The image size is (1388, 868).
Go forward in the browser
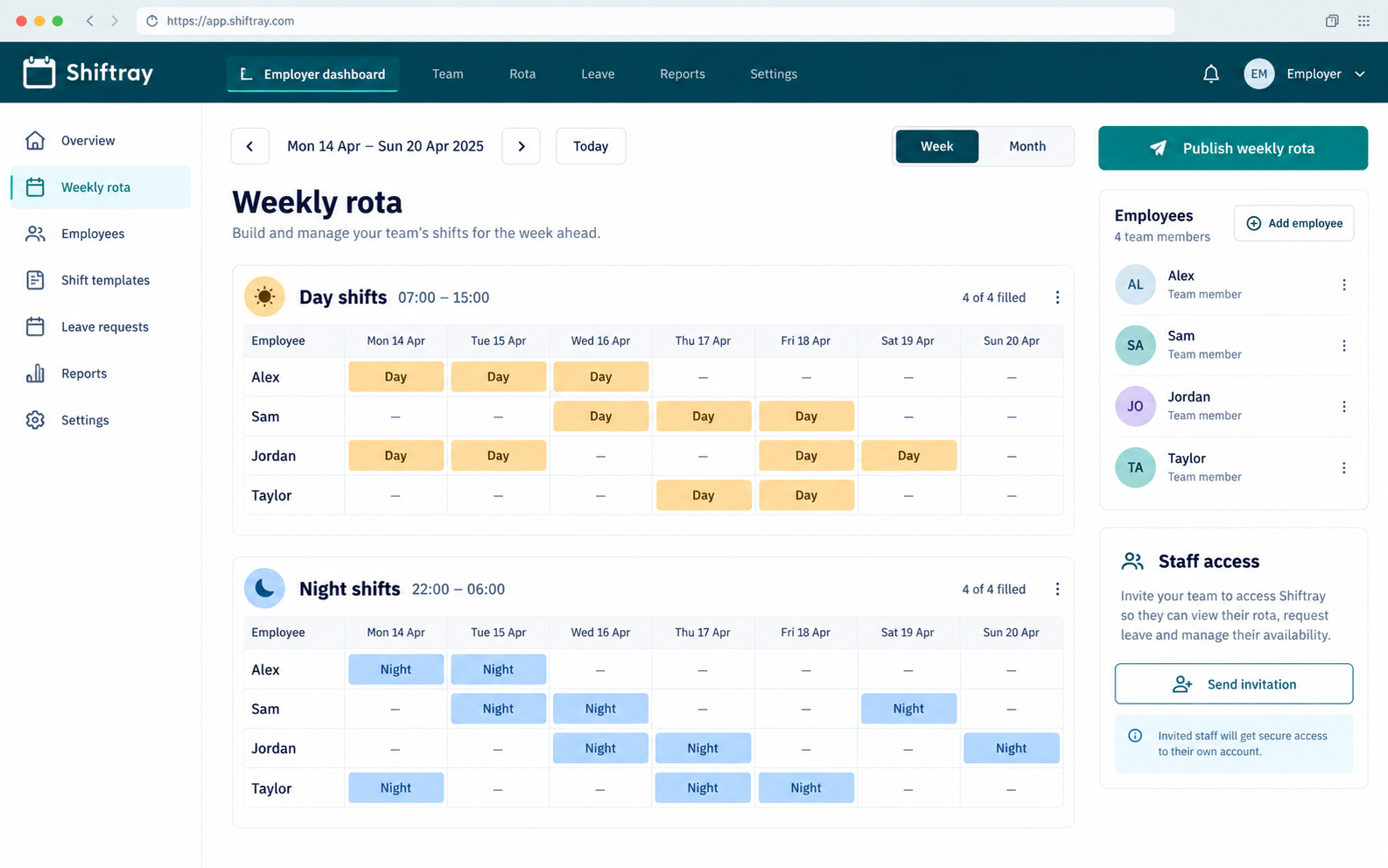point(114,21)
